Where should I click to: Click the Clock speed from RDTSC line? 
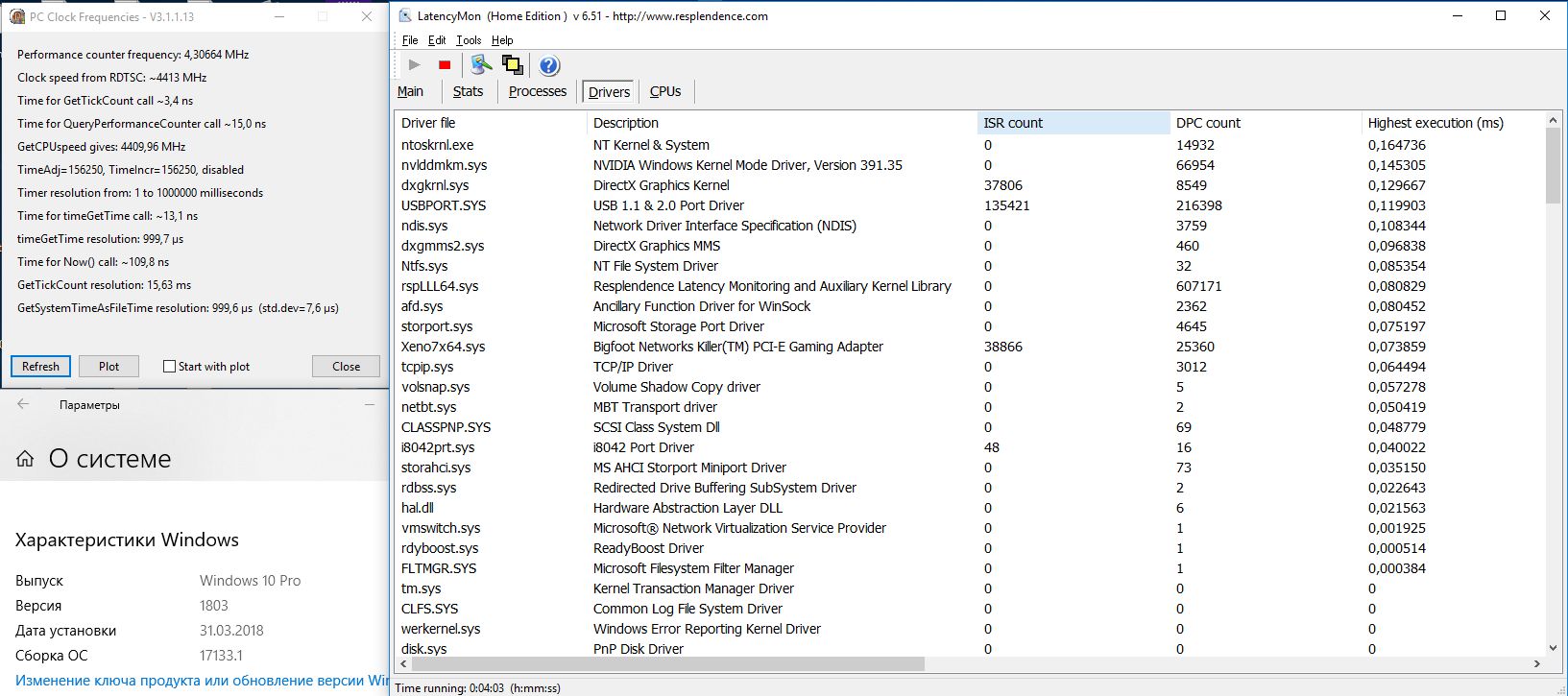coord(112,78)
